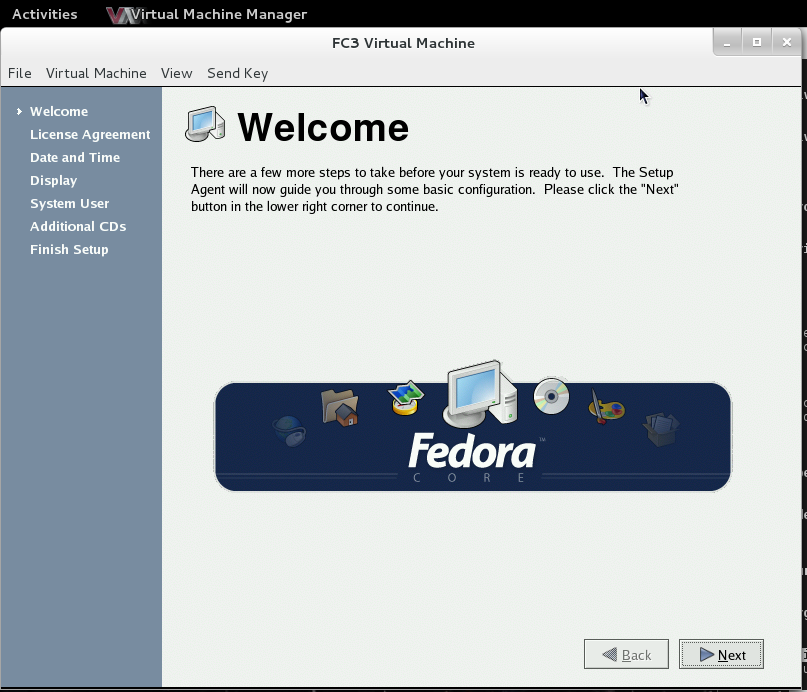The width and height of the screenshot is (807, 692).
Task: Open the Send Key menu
Action: coord(237,73)
